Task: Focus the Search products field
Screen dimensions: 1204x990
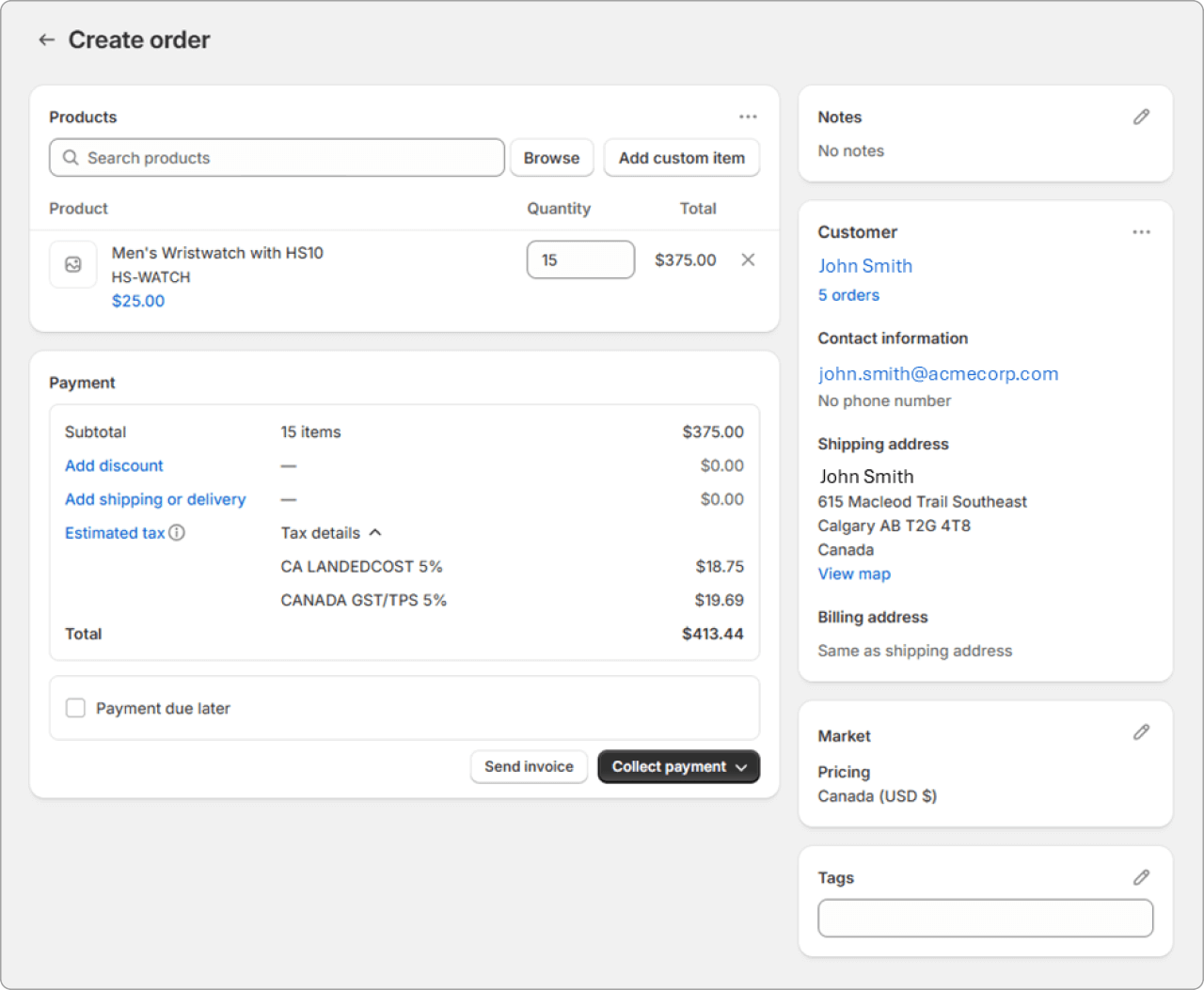Action: [x=282, y=158]
